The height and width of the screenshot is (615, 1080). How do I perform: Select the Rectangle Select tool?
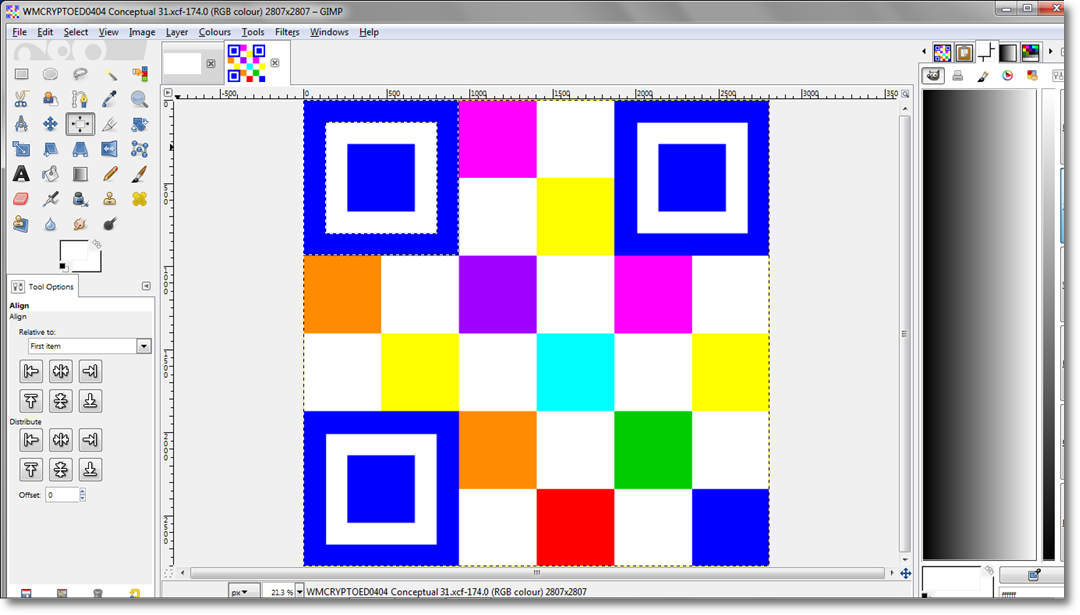point(21,74)
